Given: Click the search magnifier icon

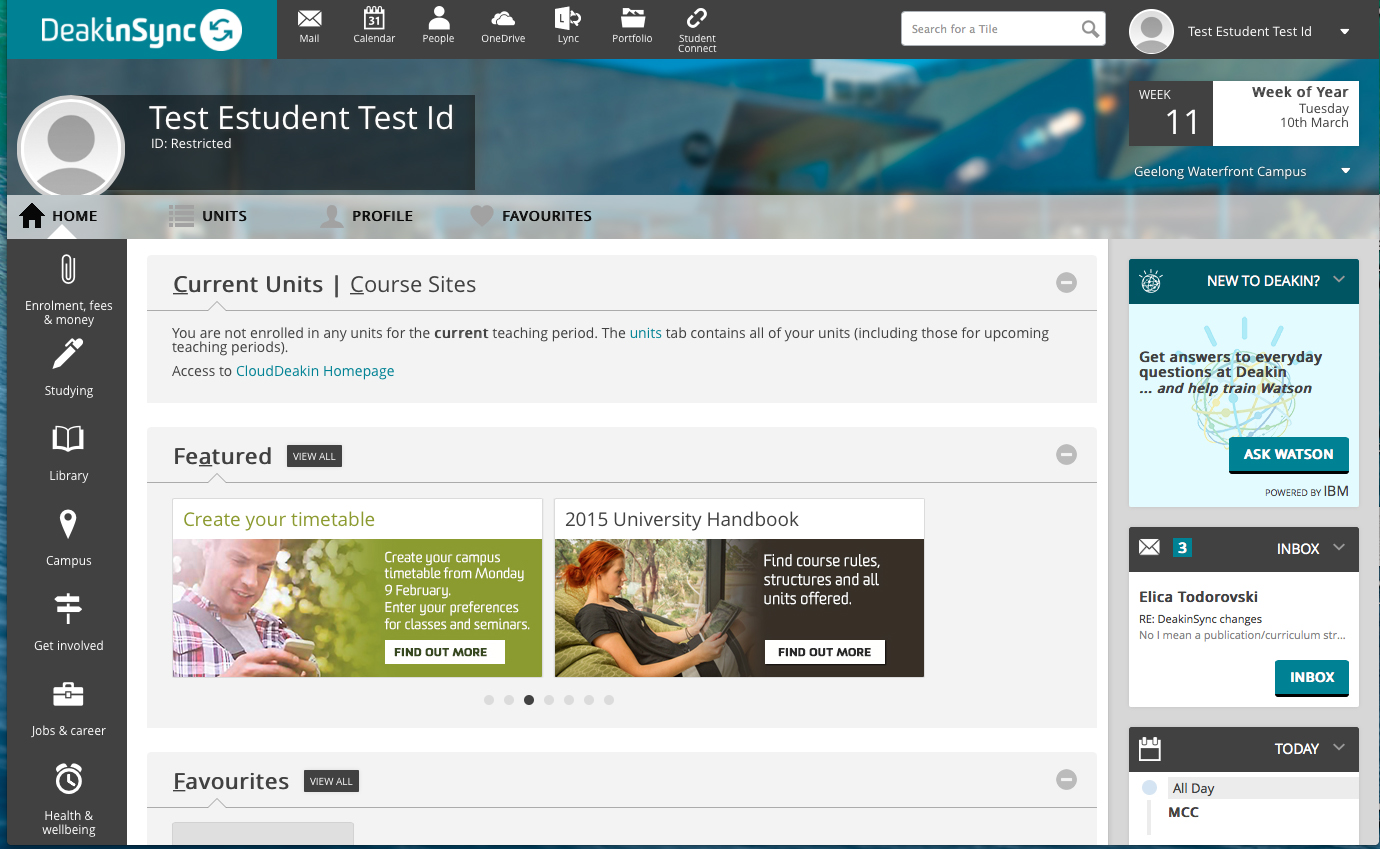Looking at the screenshot, I should point(1090,29).
